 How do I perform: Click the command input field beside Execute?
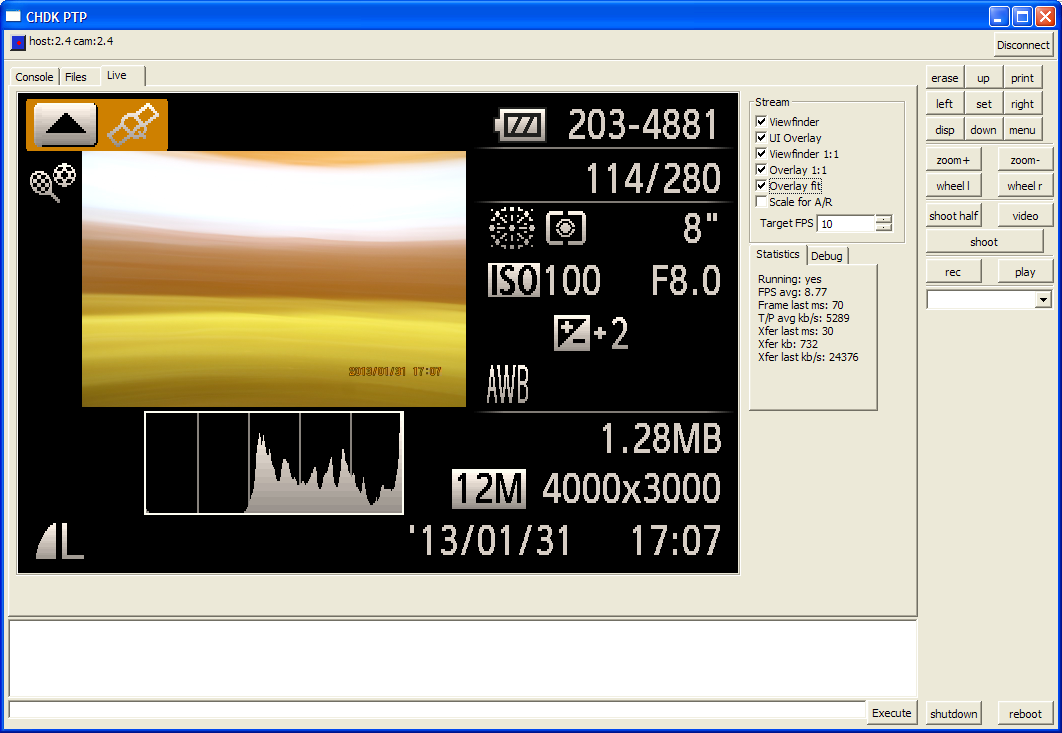click(438, 711)
